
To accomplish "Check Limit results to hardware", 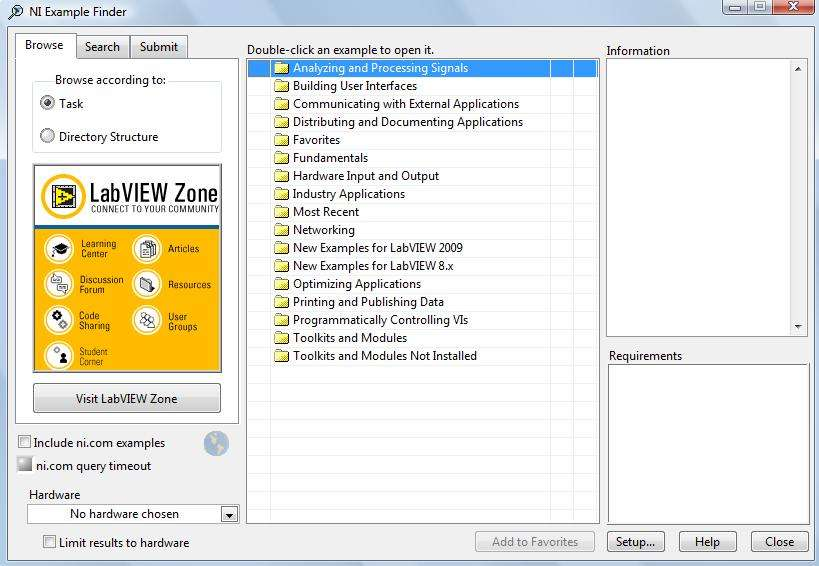I will coord(49,542).
